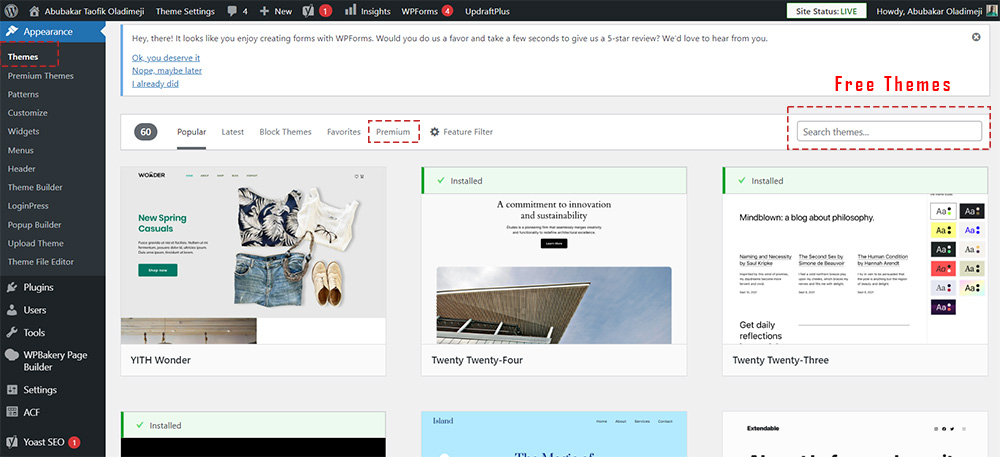Click the Abubakar Taofik Oladimeji site name
This screenshot has height=457, width=1000.
tap(95, 11)
